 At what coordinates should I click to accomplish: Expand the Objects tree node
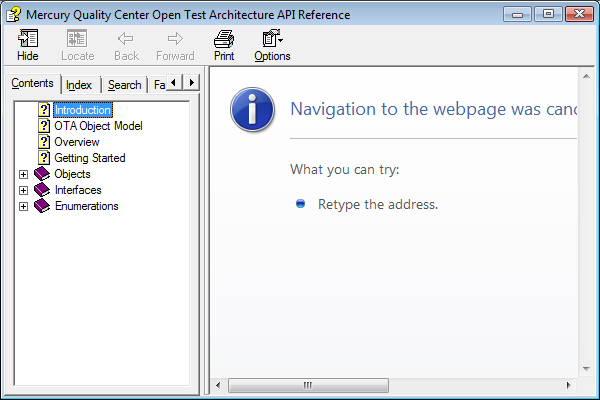(23, 174)
